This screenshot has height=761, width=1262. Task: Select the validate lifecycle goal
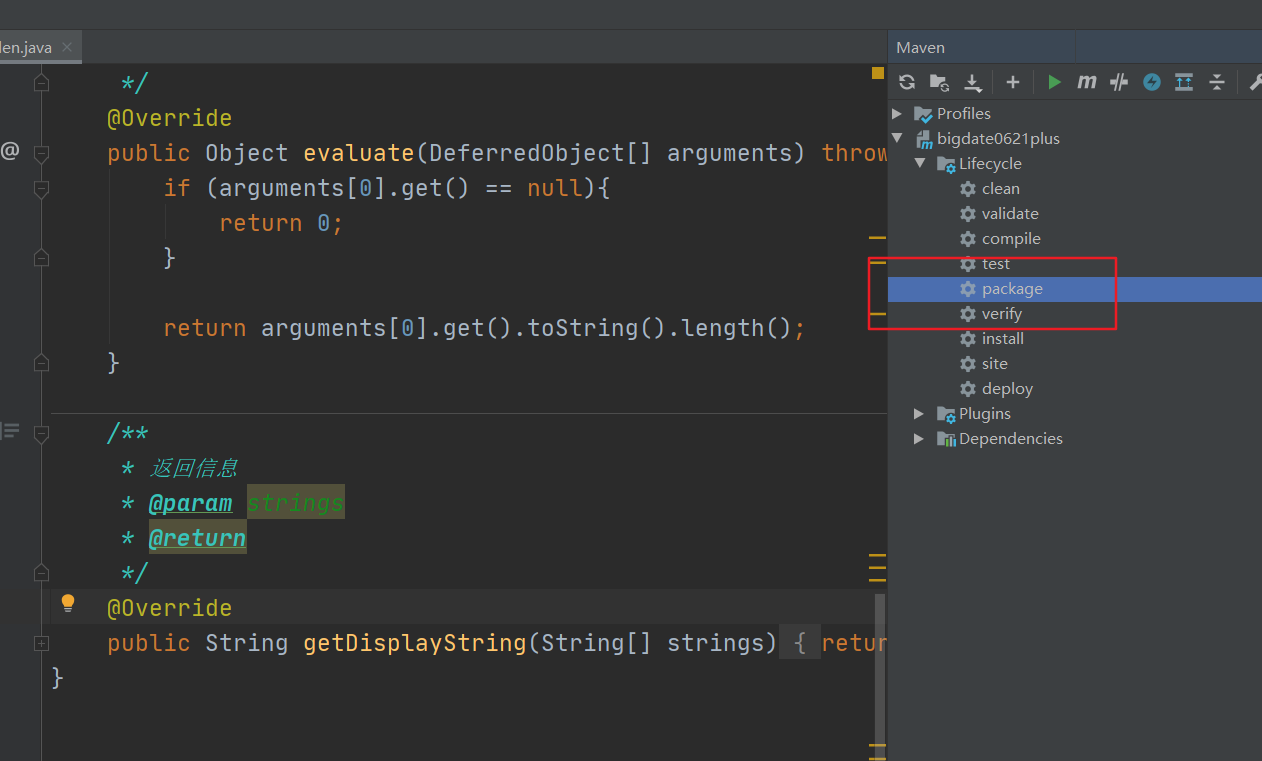[x=1010, y=214]
